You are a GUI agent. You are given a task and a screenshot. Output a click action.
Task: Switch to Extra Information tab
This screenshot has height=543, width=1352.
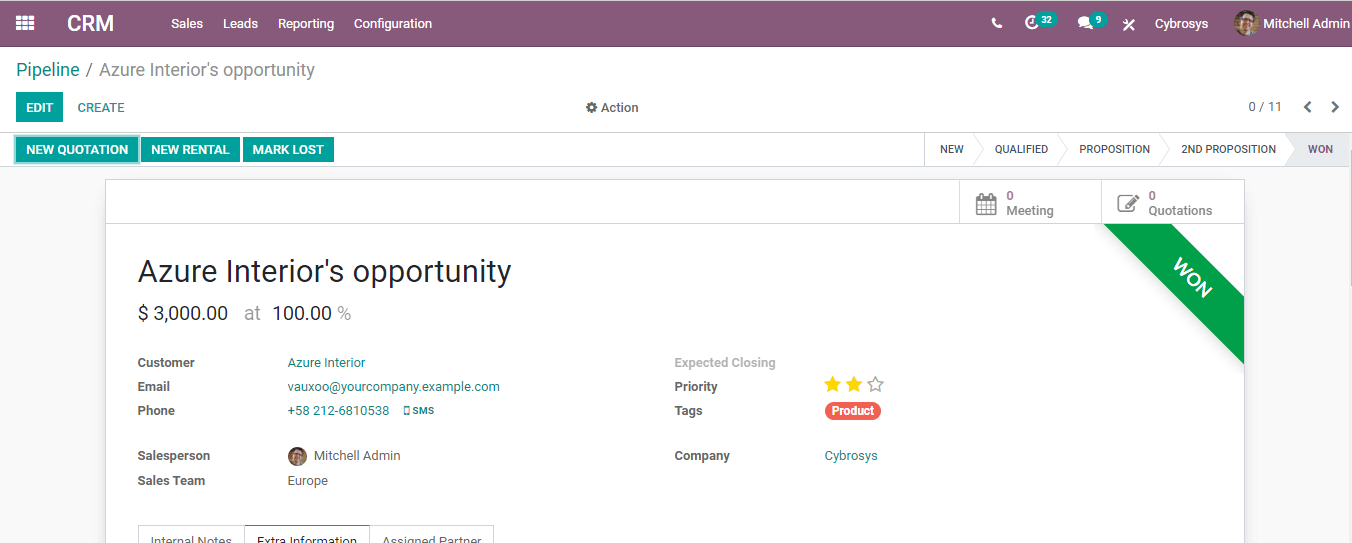click(307, 534)
